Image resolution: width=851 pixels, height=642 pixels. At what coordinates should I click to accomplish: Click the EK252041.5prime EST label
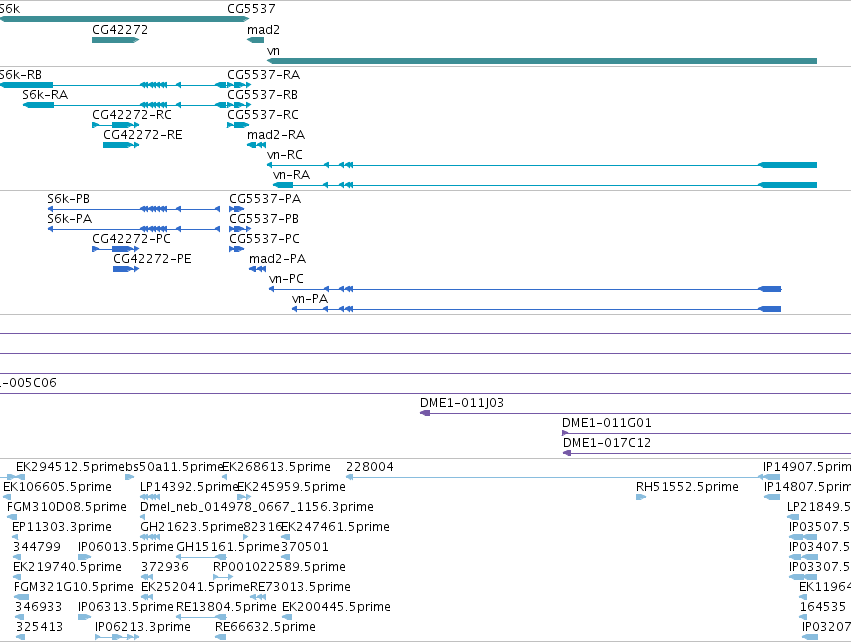coord(195,587)
